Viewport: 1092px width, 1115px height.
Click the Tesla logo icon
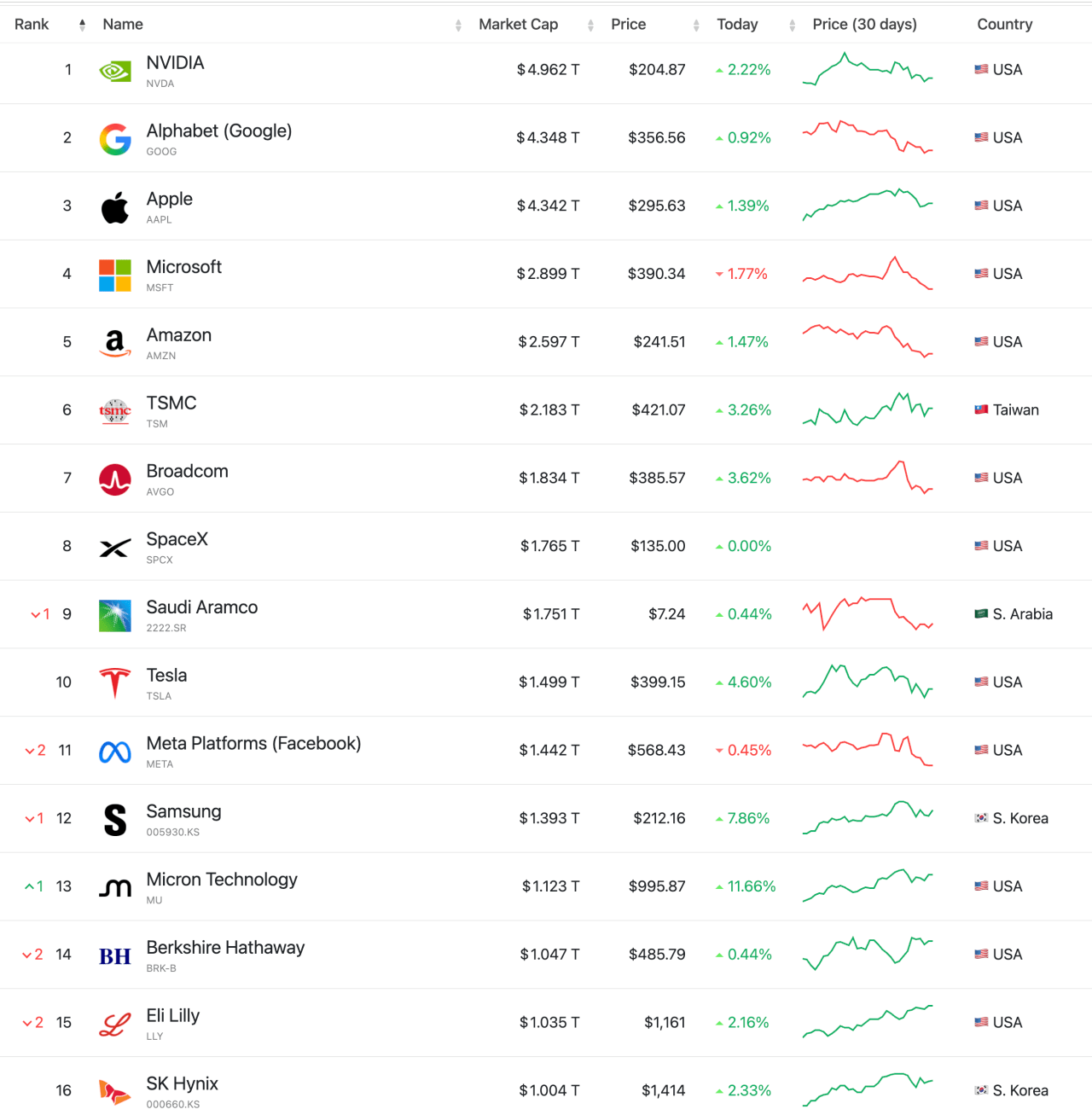tap(115, 683)
